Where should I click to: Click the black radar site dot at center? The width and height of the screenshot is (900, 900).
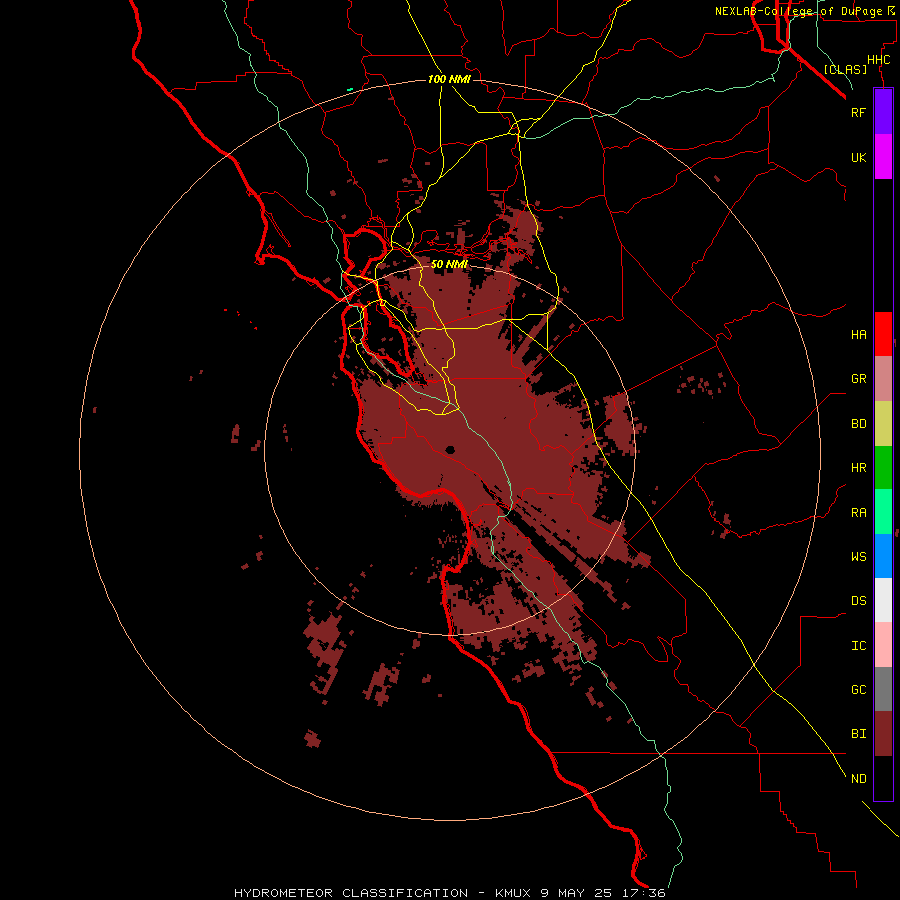pos(450,450)
